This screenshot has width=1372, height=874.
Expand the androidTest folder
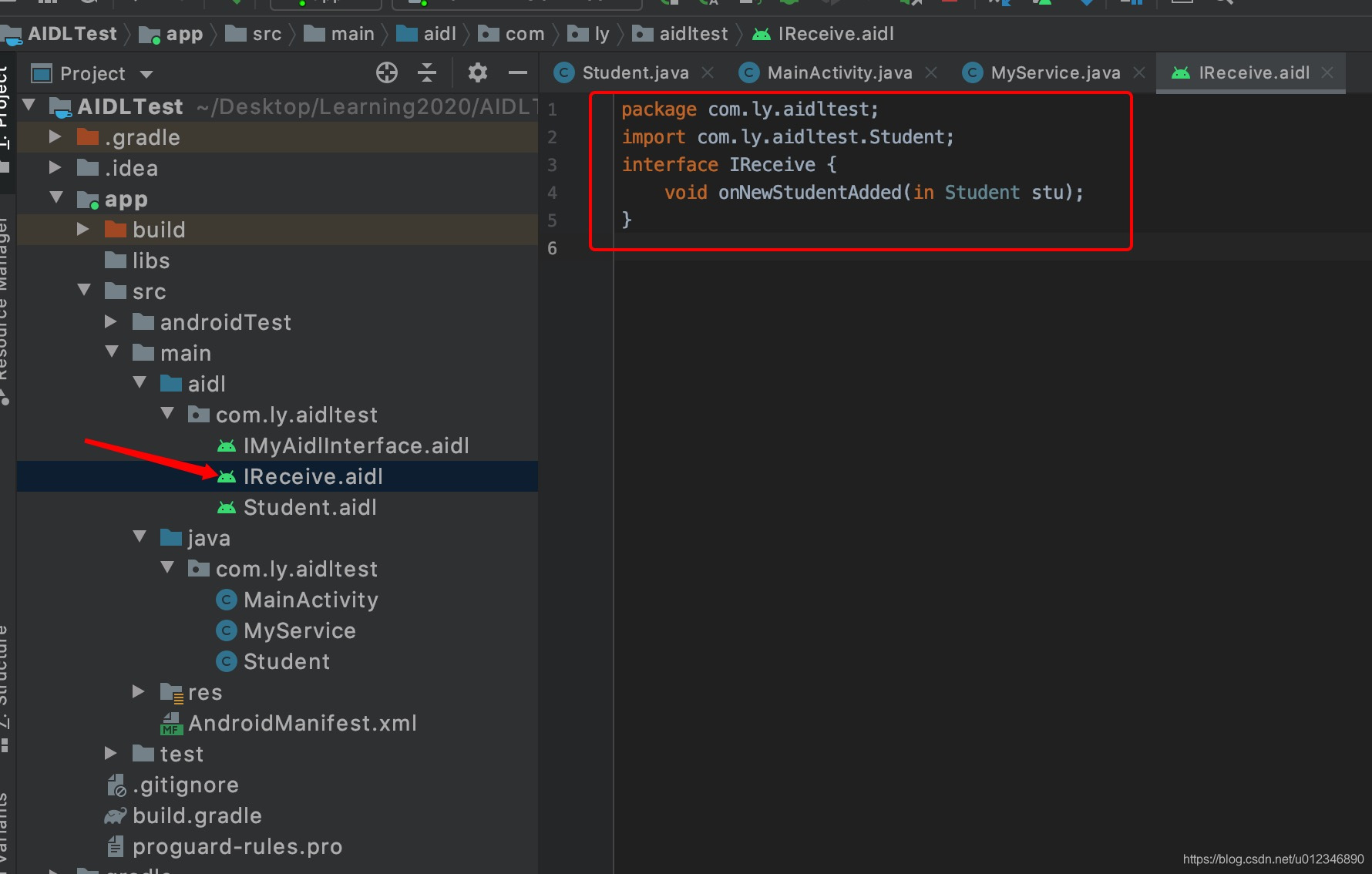pyautogui.click(x=110, y=321)
